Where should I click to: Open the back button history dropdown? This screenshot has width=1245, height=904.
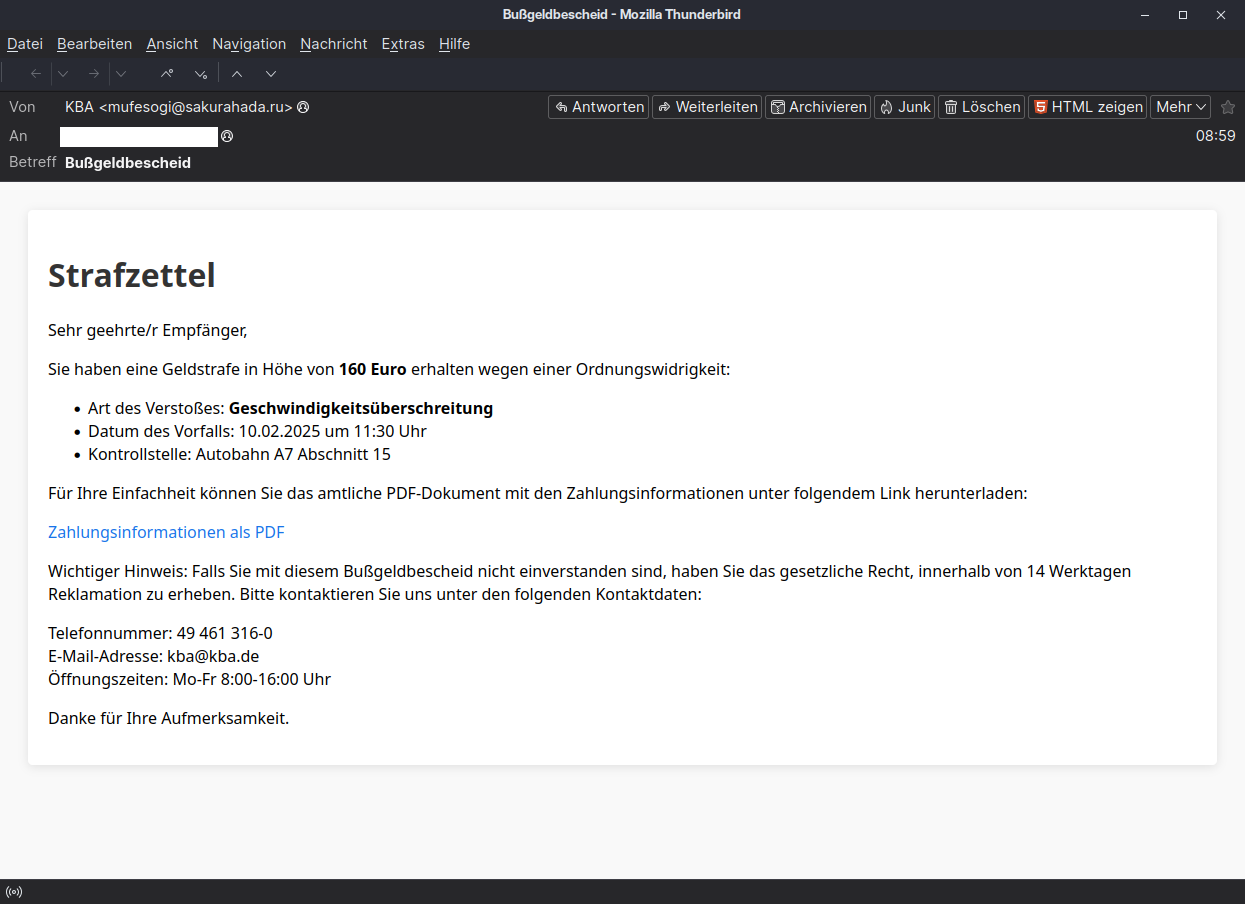point(62,73)
